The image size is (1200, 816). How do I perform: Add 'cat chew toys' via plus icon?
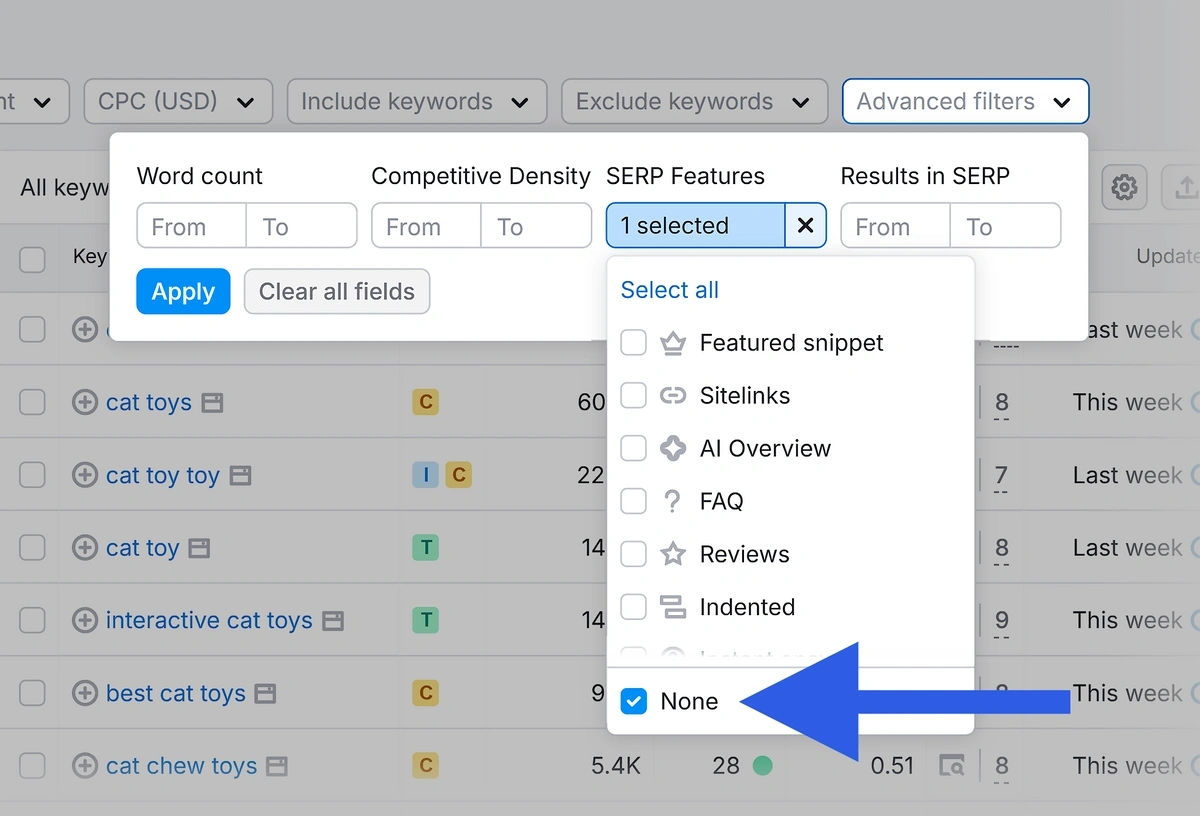coord(85,766)
